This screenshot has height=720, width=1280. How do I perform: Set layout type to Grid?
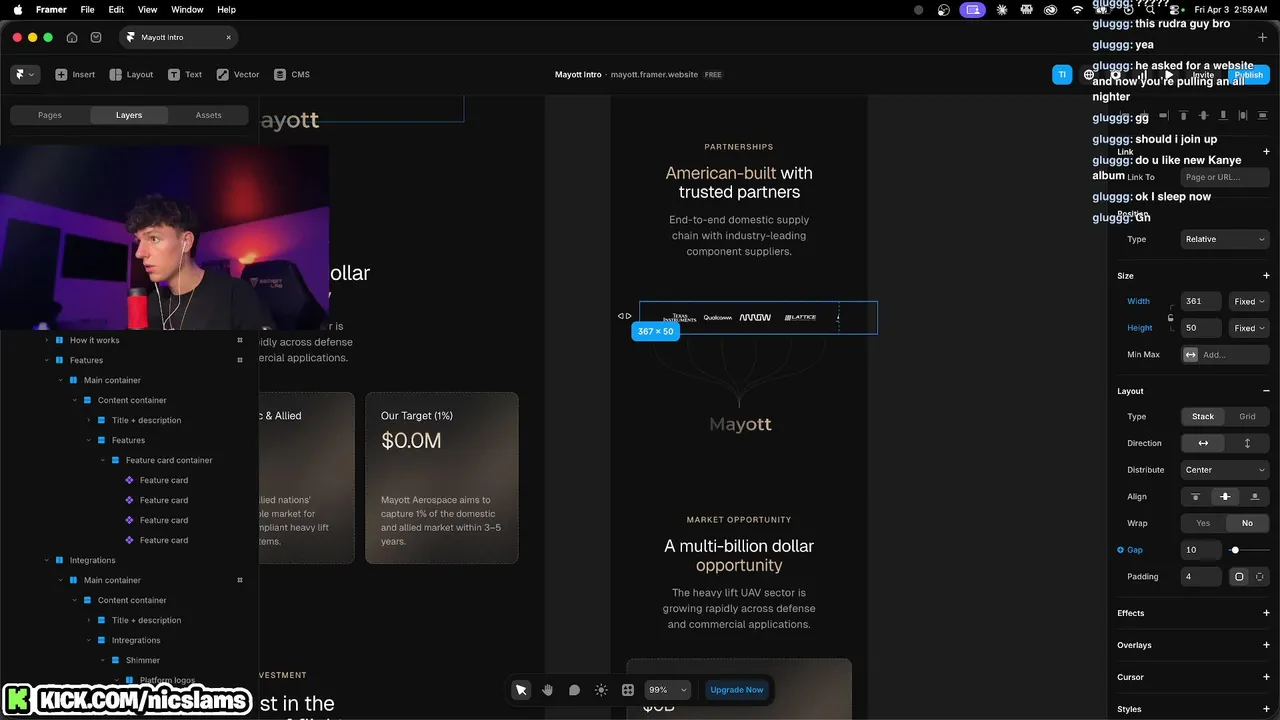coord(1247,416)
